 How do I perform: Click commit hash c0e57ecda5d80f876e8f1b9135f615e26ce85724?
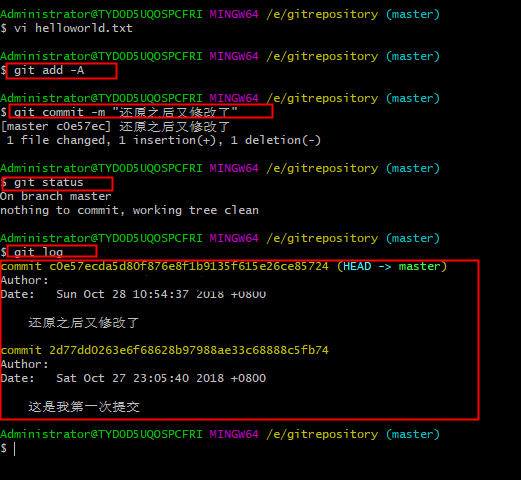[189, 266]
